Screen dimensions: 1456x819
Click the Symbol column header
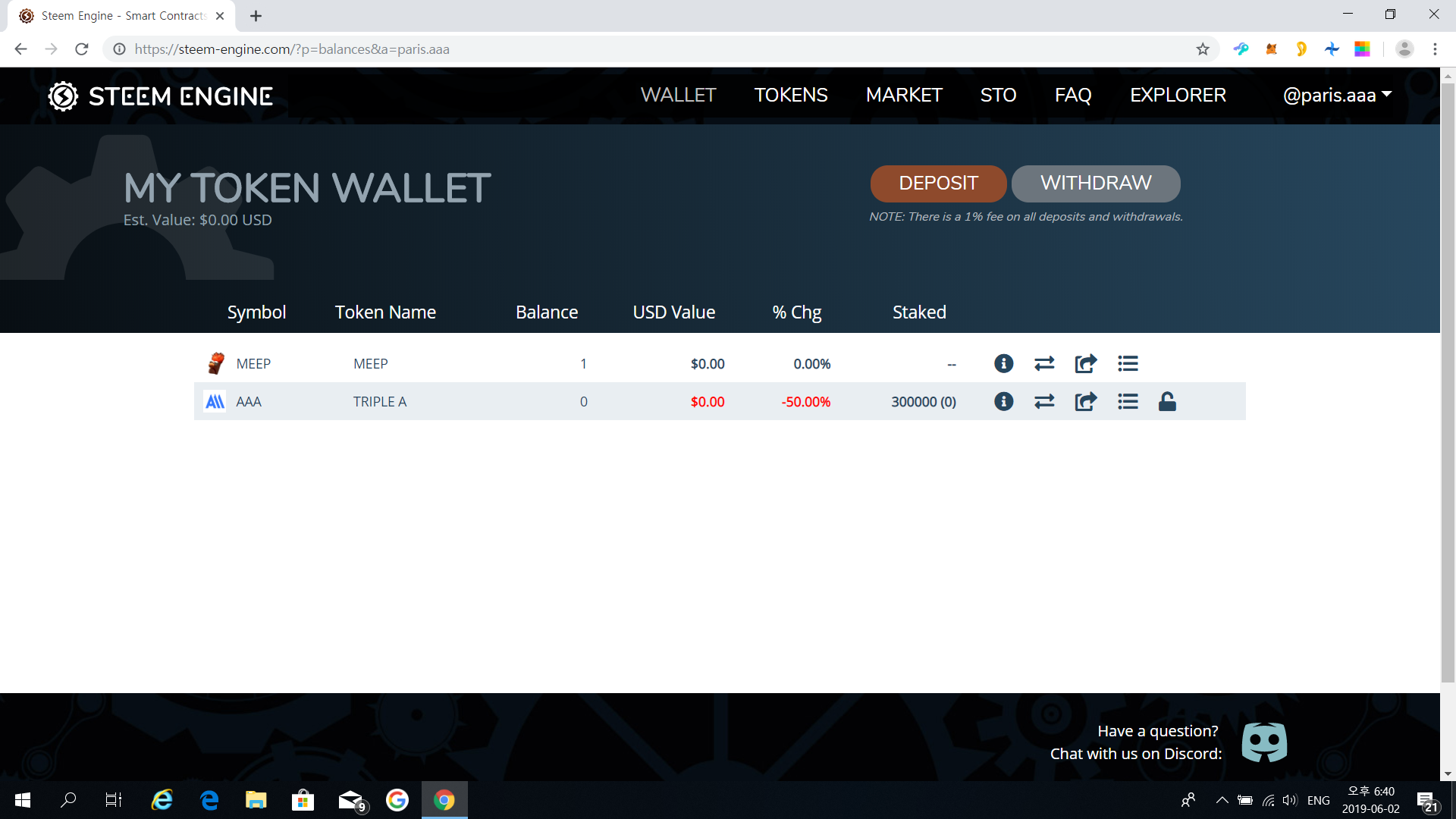256,312
